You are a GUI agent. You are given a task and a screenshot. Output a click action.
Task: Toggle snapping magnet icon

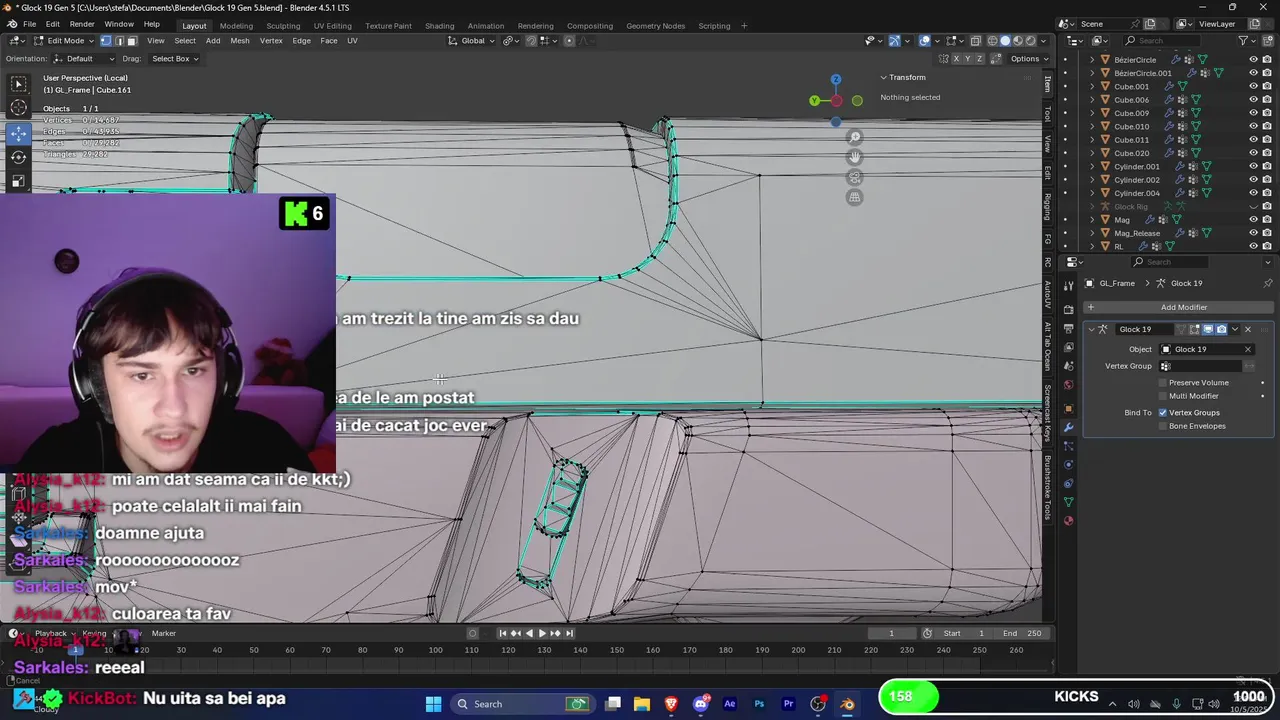tap(531, 41)
